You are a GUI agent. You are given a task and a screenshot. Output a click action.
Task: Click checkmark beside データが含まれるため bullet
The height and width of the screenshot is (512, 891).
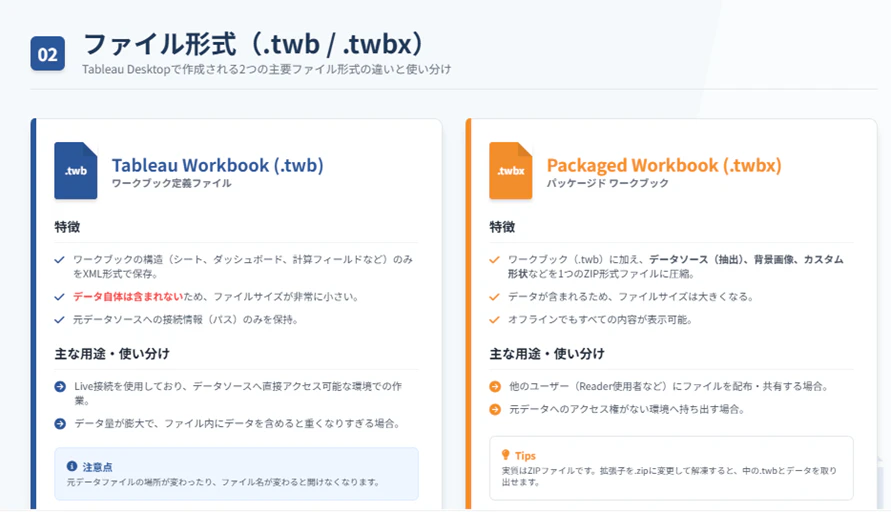(494, 297)
